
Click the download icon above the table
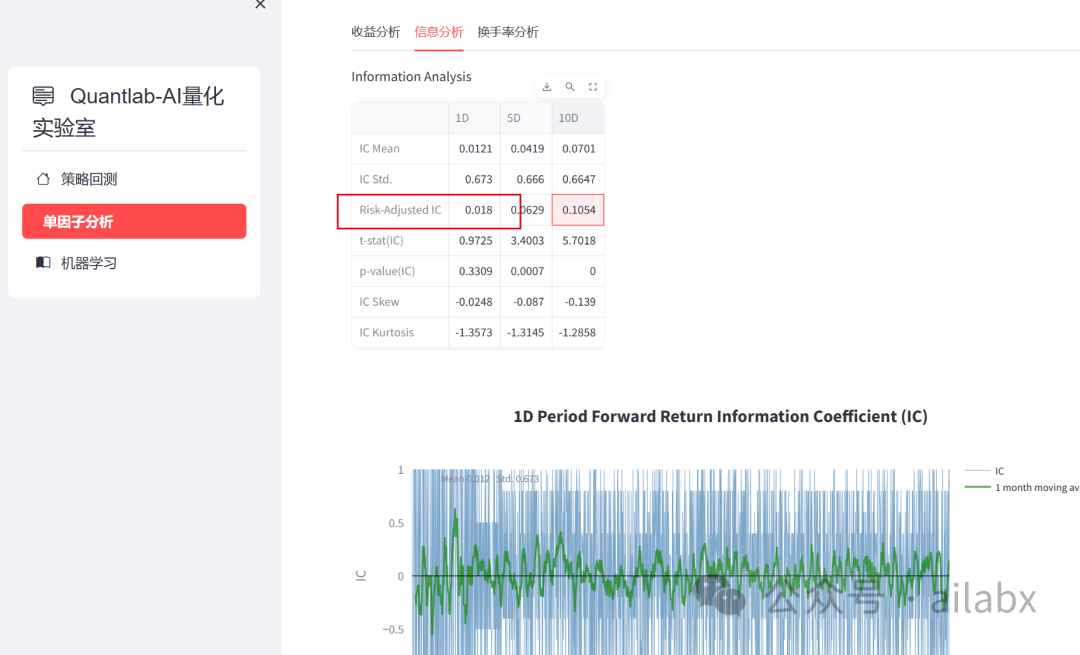(x=547, y=87)
